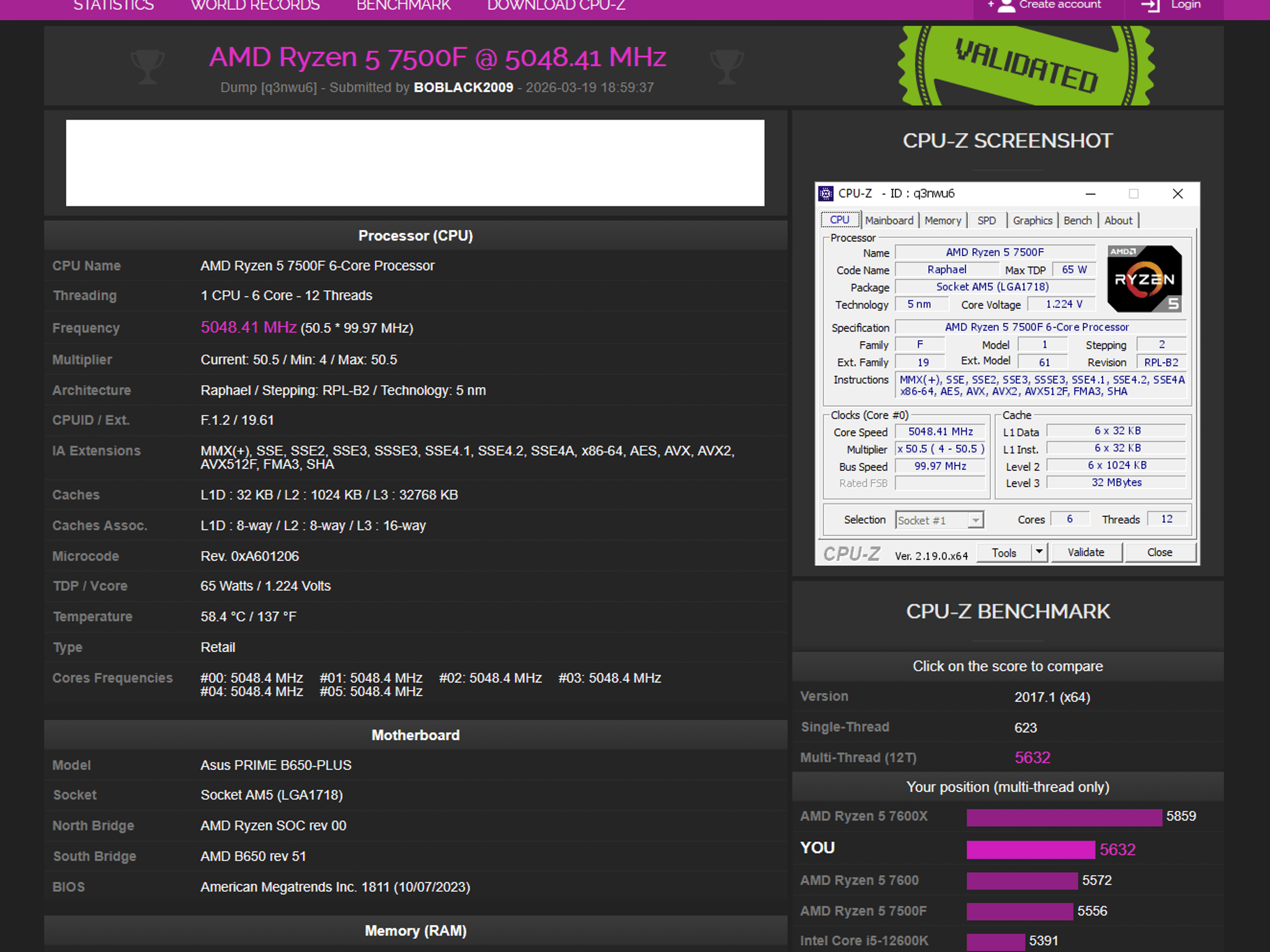Switch to the Memory tab in CPU-Z
This screenshot has height=952, width=1270.
(x=943, y=221)
